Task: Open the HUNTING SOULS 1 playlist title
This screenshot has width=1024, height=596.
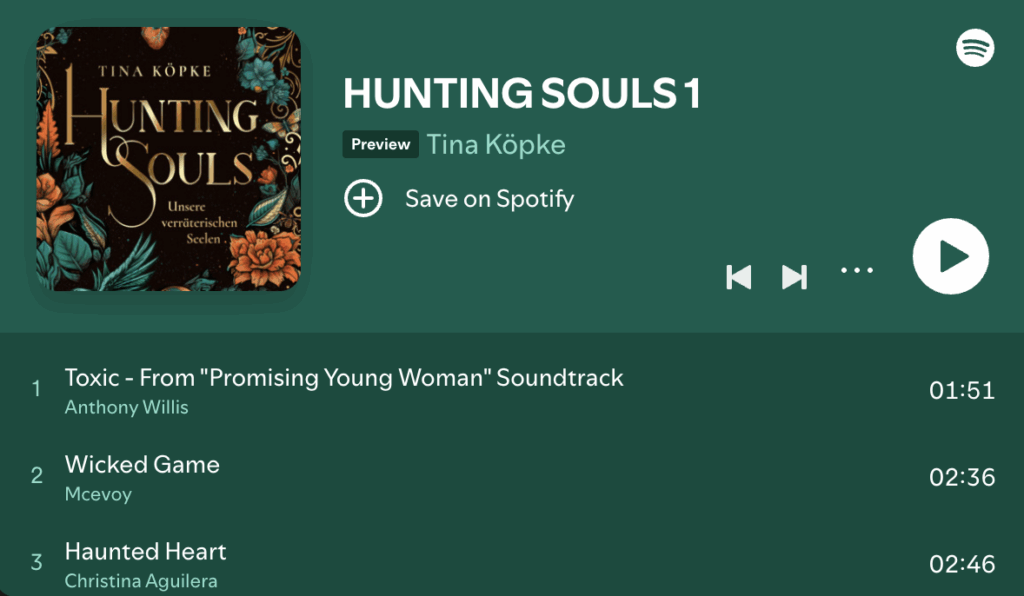Action: 521,93
